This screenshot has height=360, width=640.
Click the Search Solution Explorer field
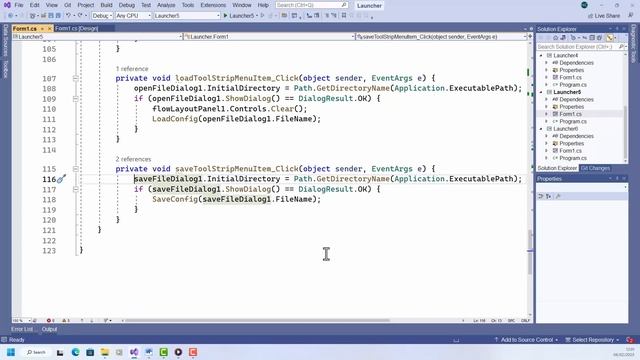tap(577, 47)
